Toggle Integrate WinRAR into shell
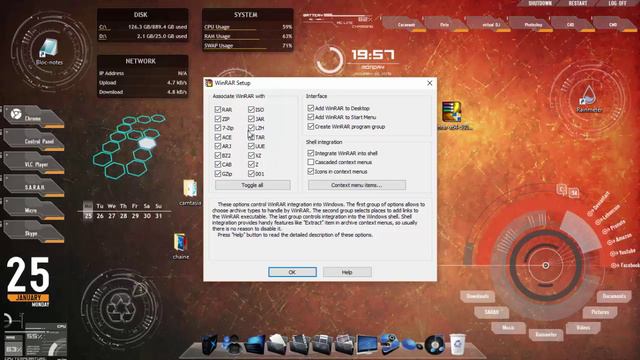Image resolution: width=640 pixels, height=360 pixels. [311, 153]
